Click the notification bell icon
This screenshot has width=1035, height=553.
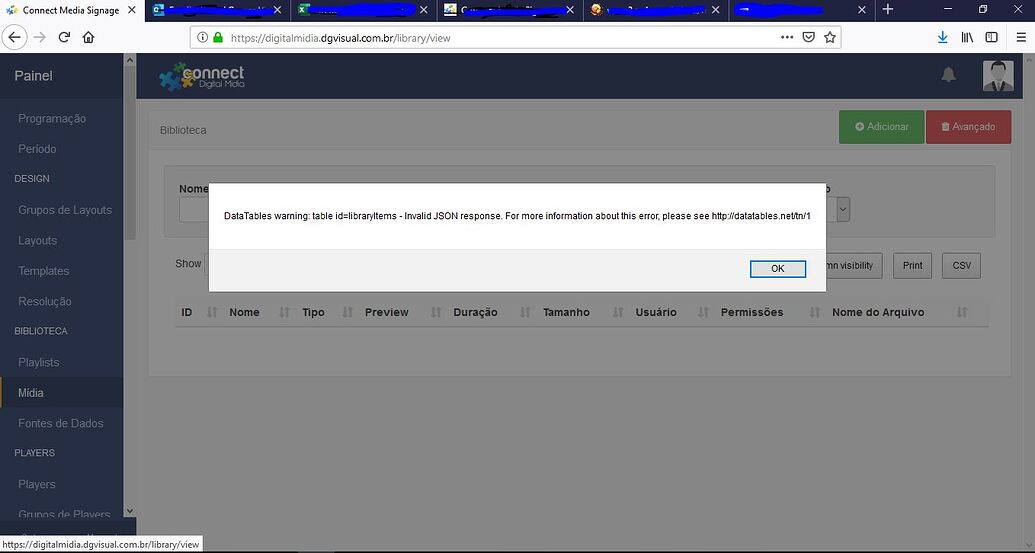point(948,75)
